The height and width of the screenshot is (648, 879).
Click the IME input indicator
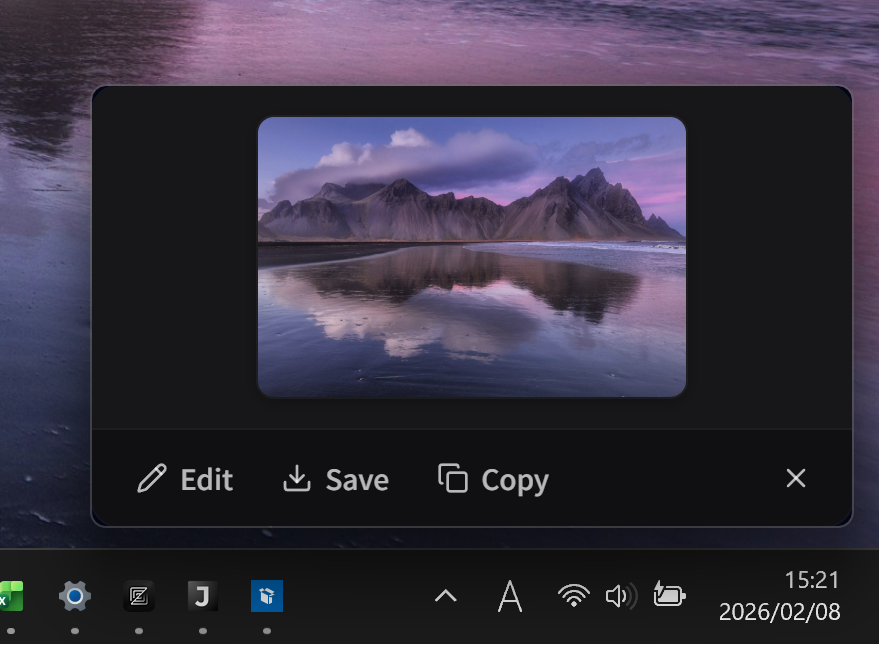[x=510, y=595]
